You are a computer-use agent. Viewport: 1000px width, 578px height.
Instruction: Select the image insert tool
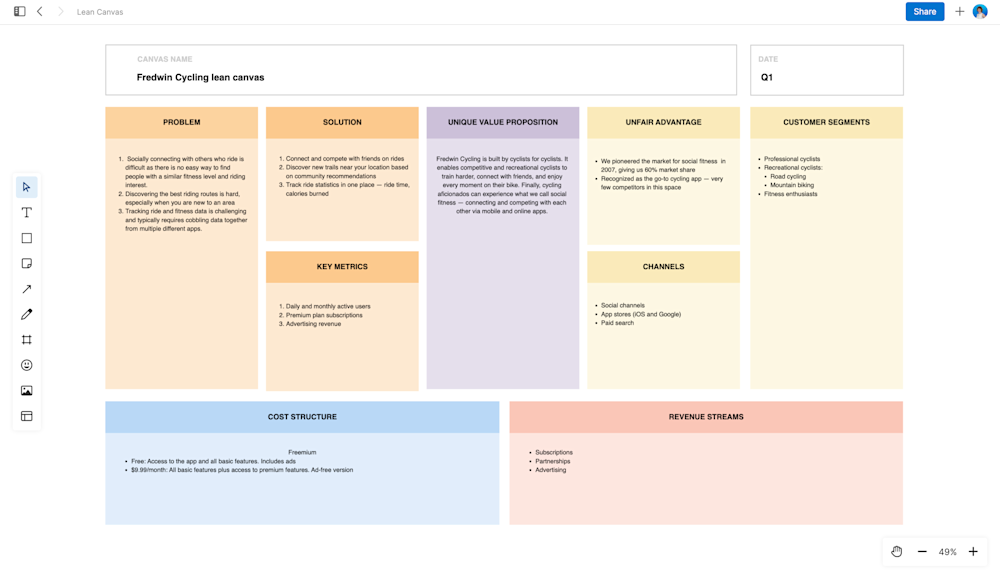pyautogui.click(x=26, y=390)
